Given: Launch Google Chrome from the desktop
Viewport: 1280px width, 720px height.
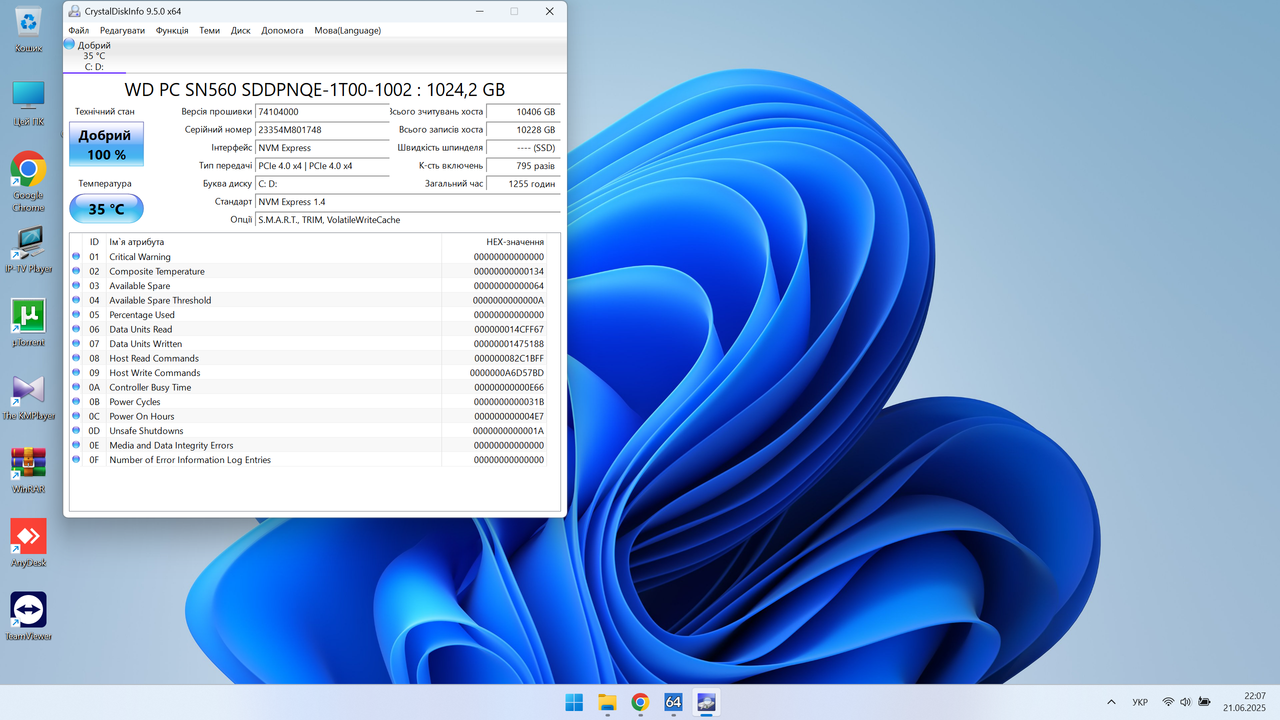Looking at the screenshot, I should [28, 181].
